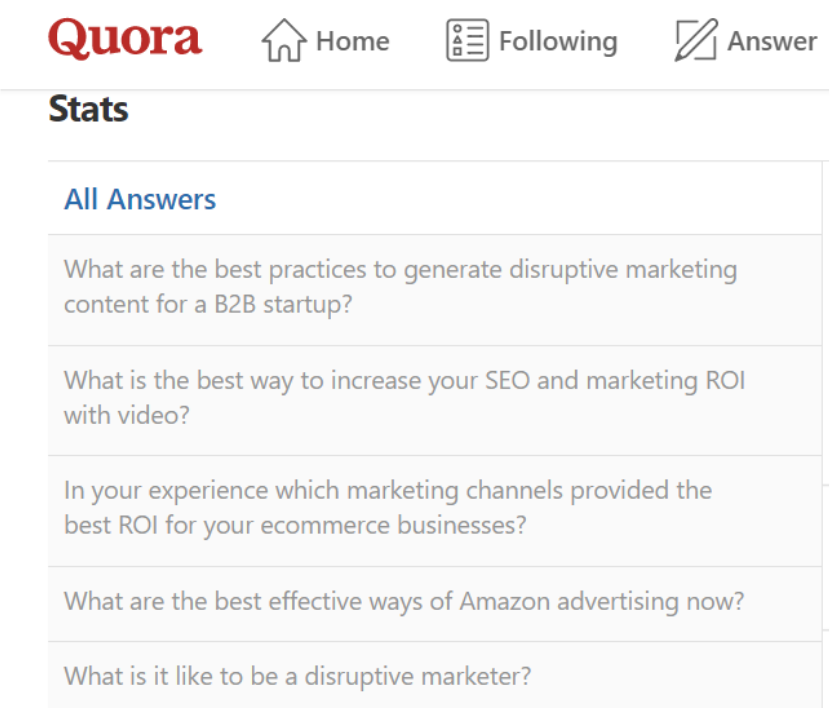This screenshot has height=708, width=830.
Task: Select the All Answers tab
Action: point(140,199)
